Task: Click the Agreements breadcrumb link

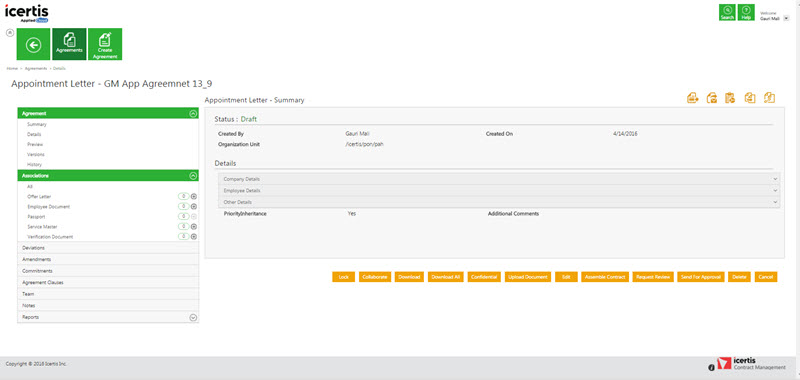Action: [36, 68]
